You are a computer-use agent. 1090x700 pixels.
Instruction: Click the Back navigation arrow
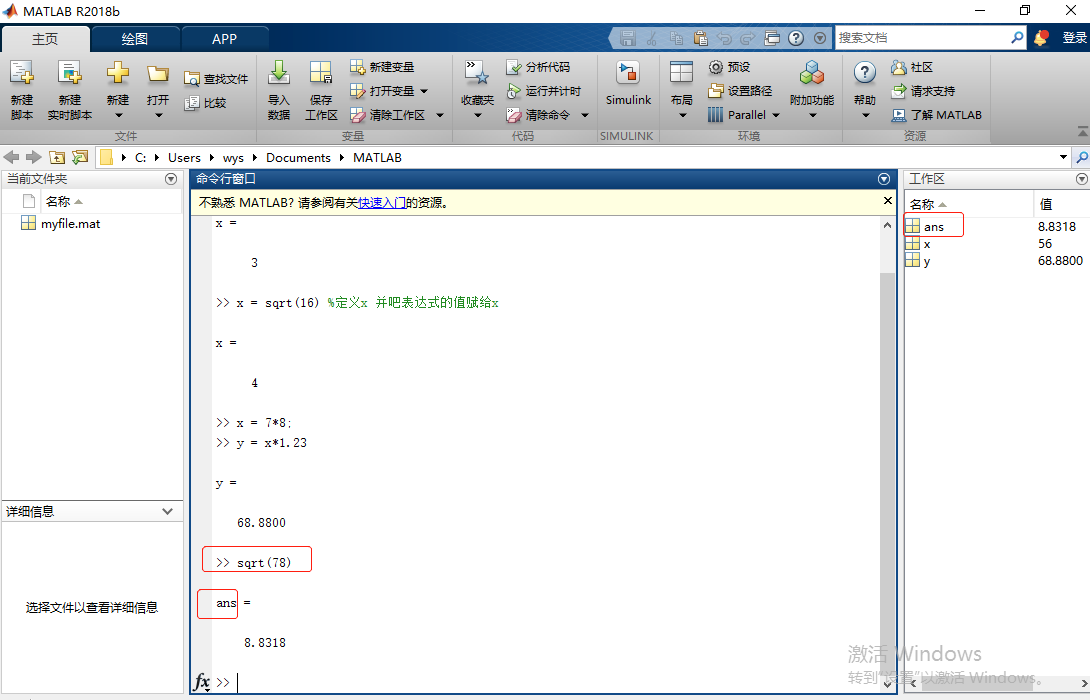(x=12, y=157)
